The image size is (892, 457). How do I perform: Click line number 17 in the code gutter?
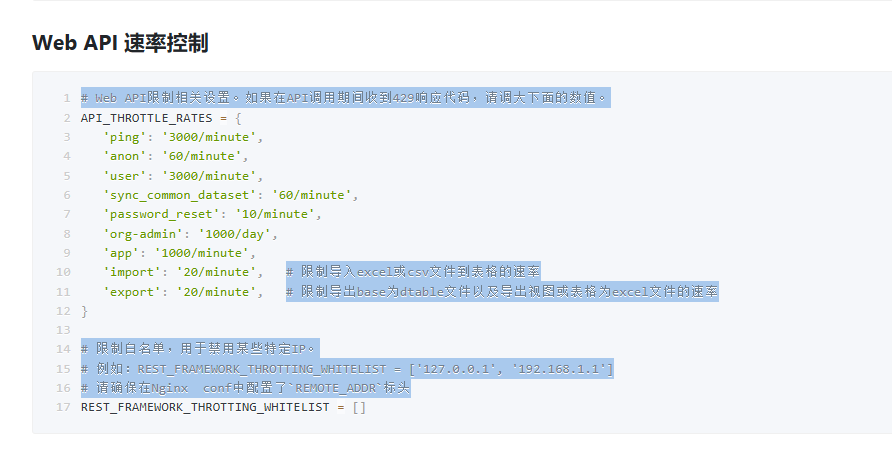click(x=63, y=407)
